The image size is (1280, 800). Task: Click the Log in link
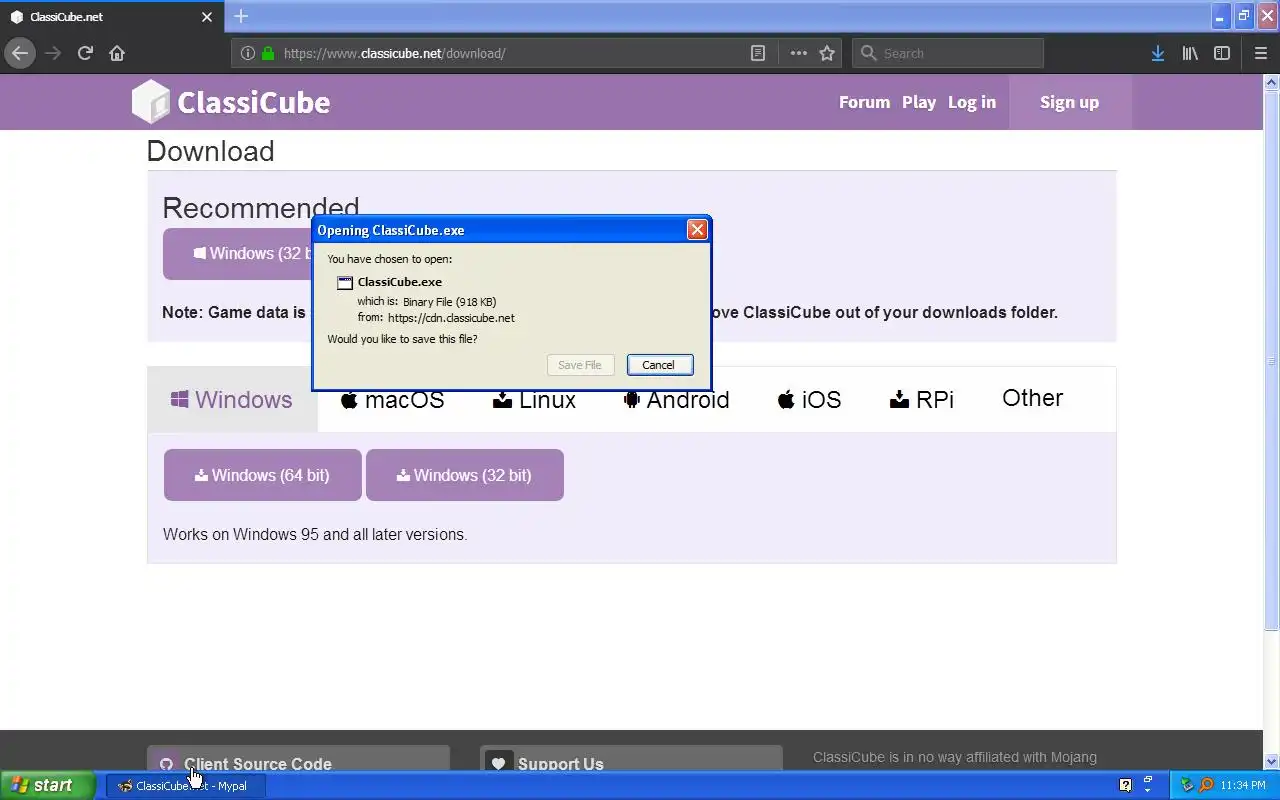pos(972,102)
